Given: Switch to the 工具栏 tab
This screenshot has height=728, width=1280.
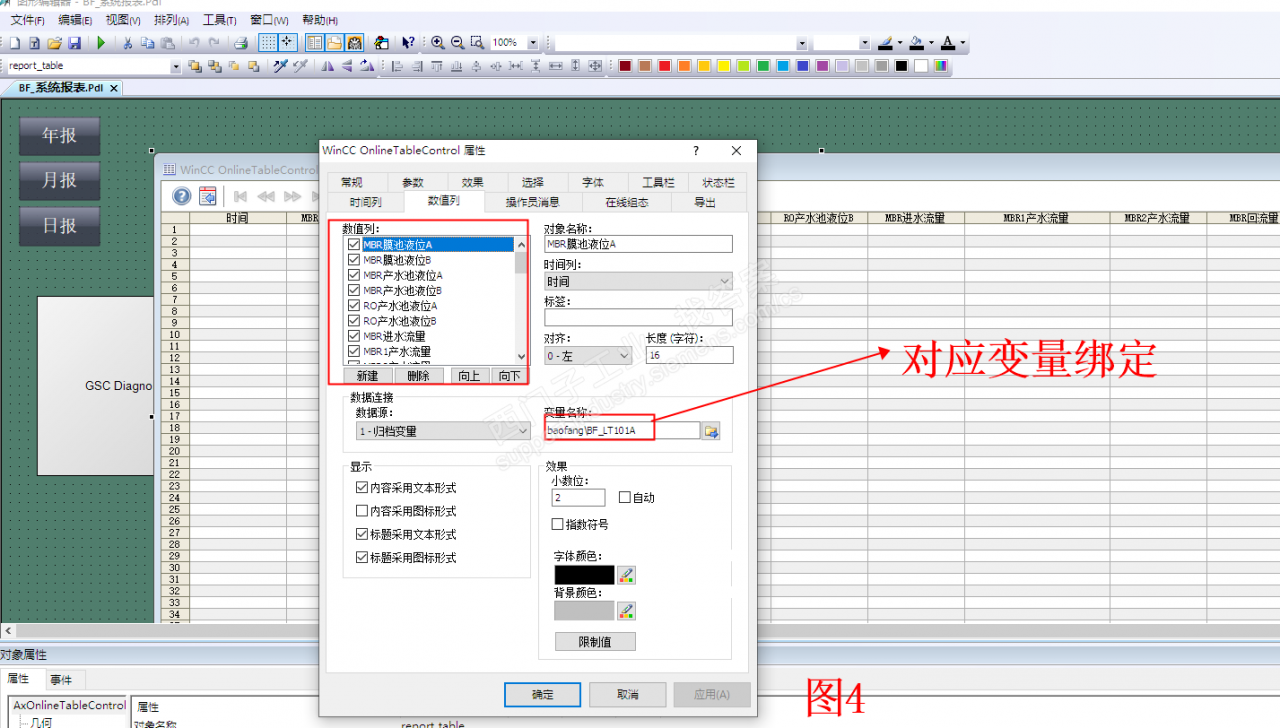Looking at the screenshot, I should pos(658,182).
